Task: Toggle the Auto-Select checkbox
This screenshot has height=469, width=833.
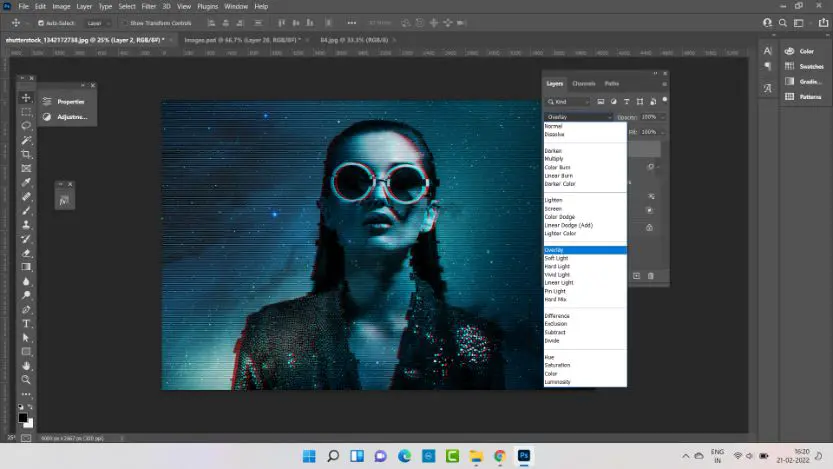Action: pyautogui.click(x=40, y=22)
